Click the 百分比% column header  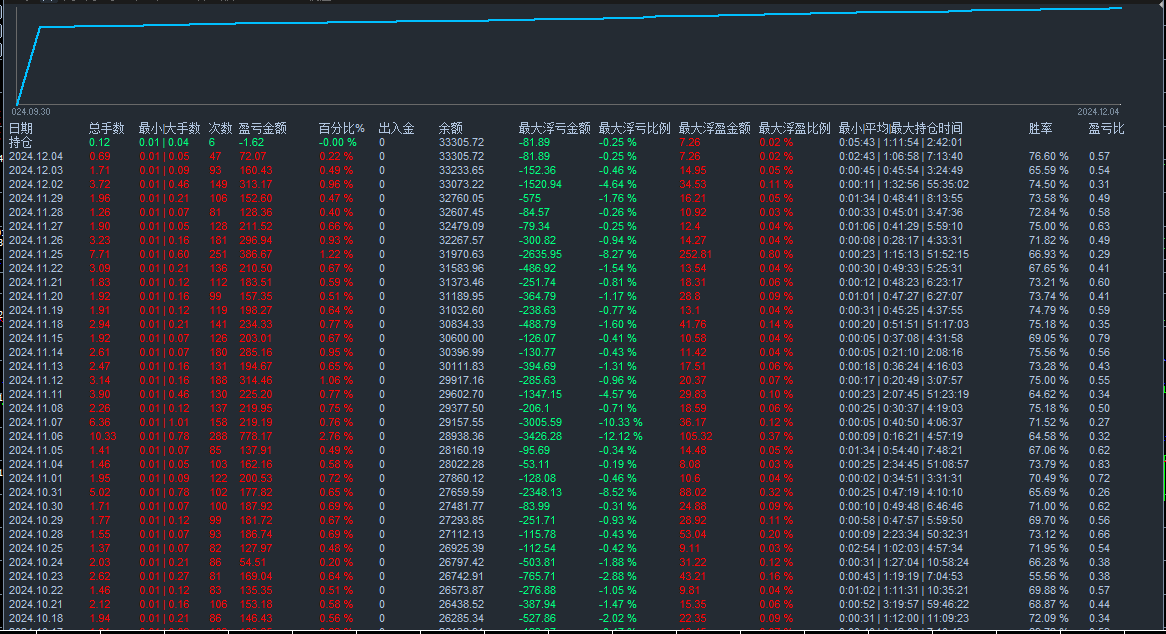click(x=341, y=129)
